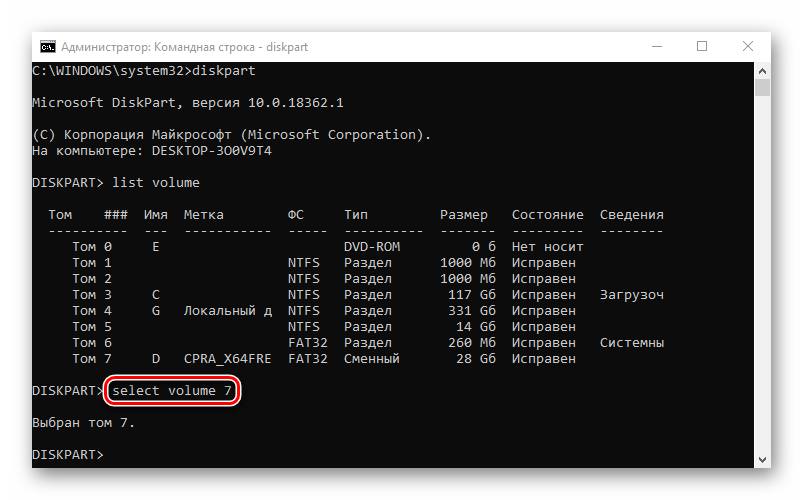Click the vertical scrollbar thumb
The image size is (803, 500).
point(762,88)
